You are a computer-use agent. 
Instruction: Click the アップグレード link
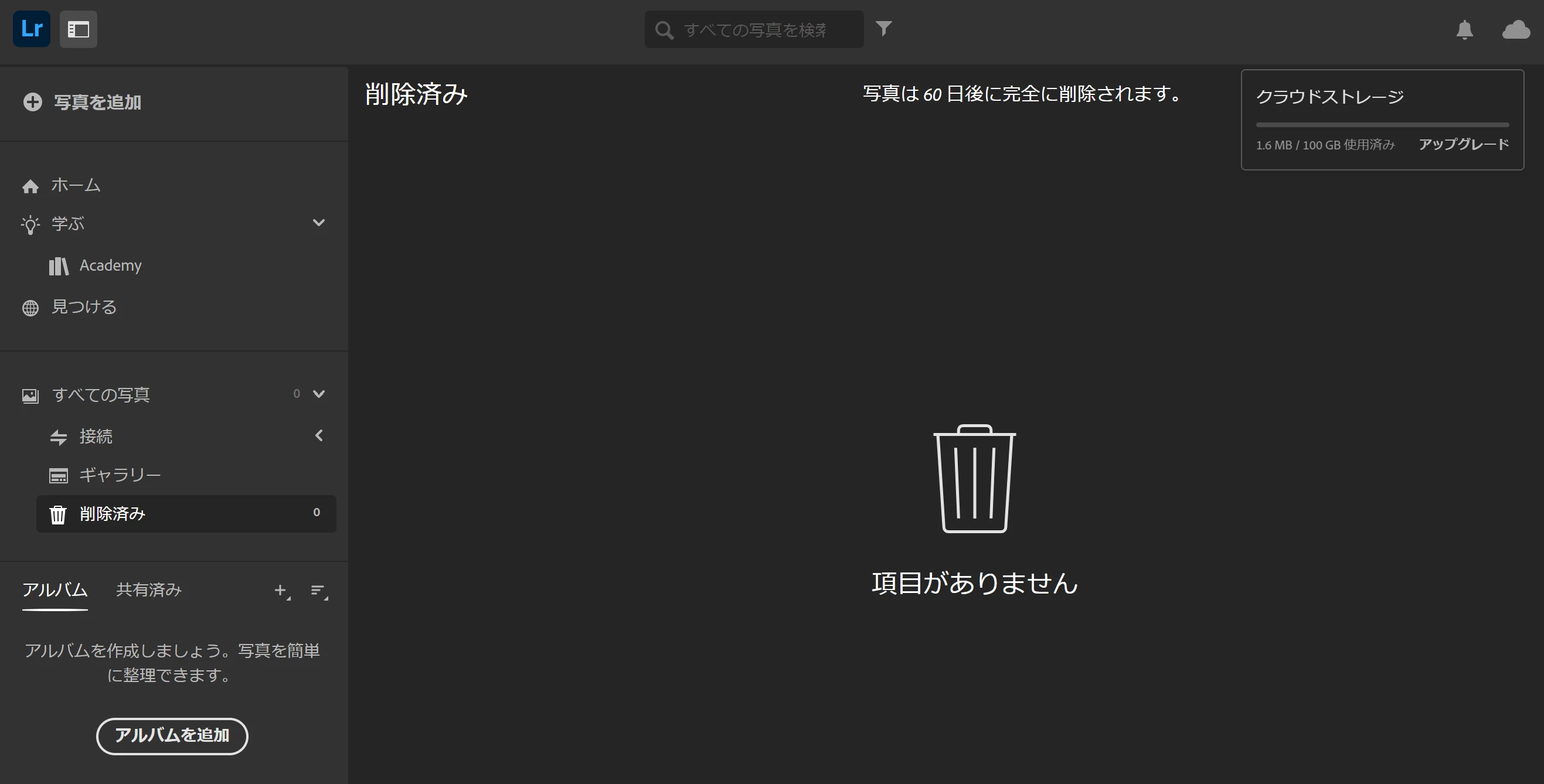[1463, 144]
